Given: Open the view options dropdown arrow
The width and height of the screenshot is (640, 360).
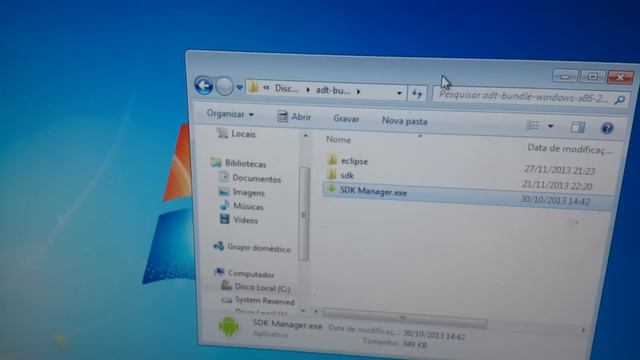Looking at the screenshot, I should 551,126.
